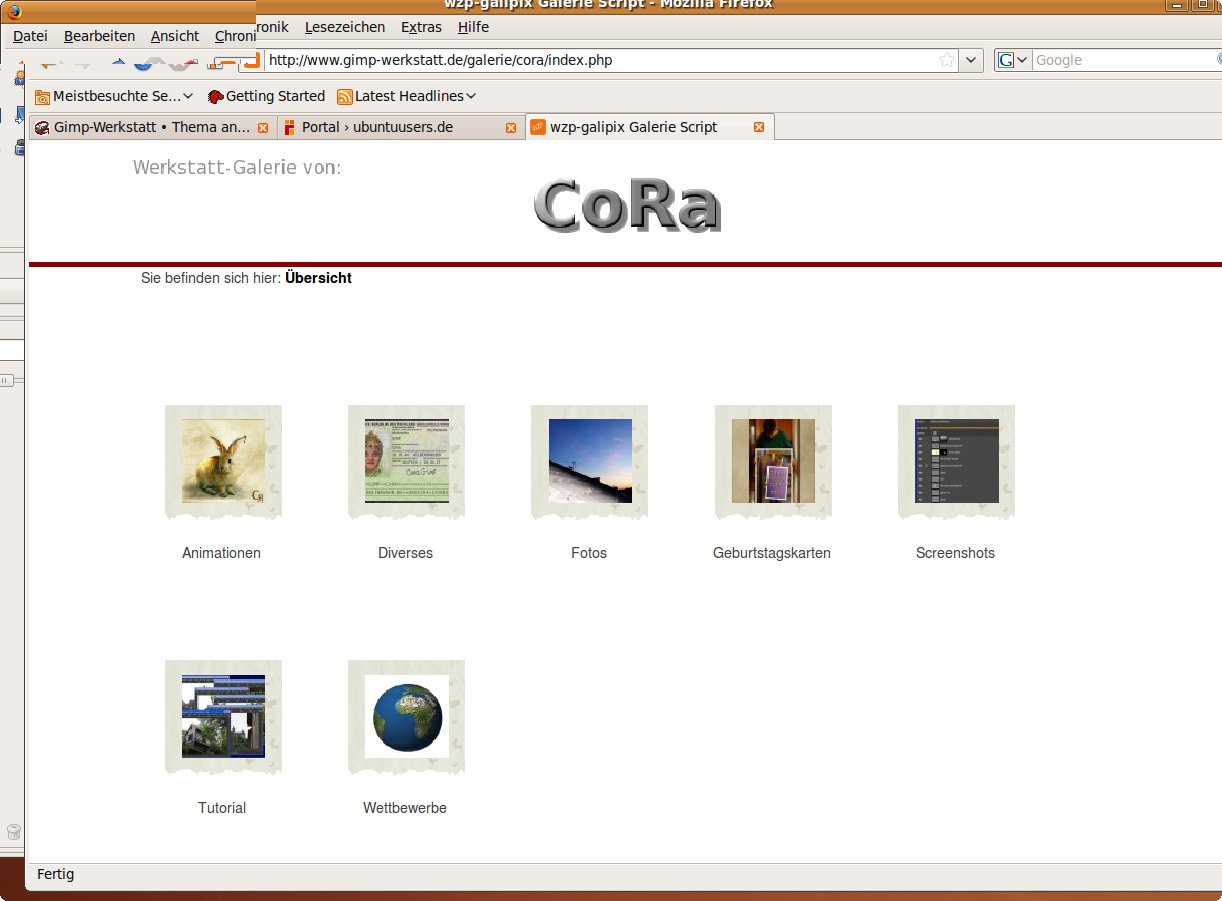Click the URL address field

pyautogui.click(x=600, y=60)
